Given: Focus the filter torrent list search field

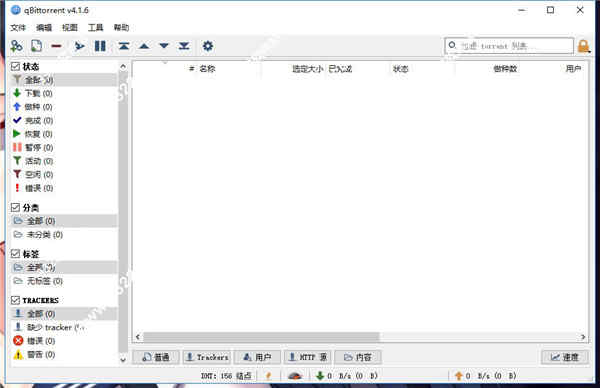Looking at the screenshot, I should [509, 46].
